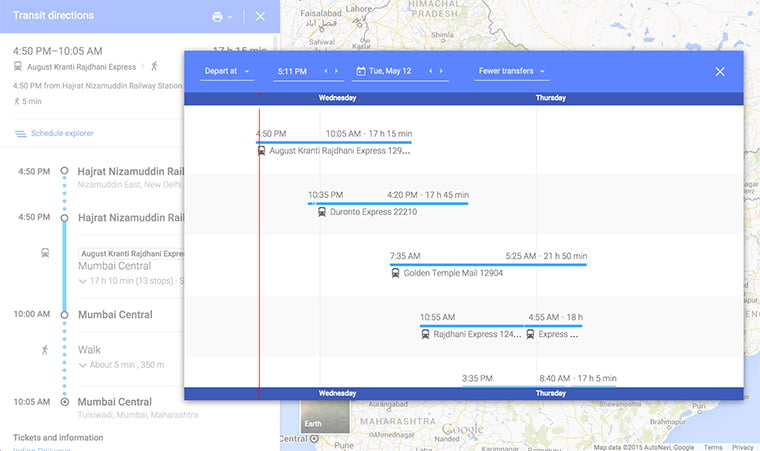Click the train icon beside the route line
The width and height of the screenshot is (760, 451).
[x=45, y=253]
